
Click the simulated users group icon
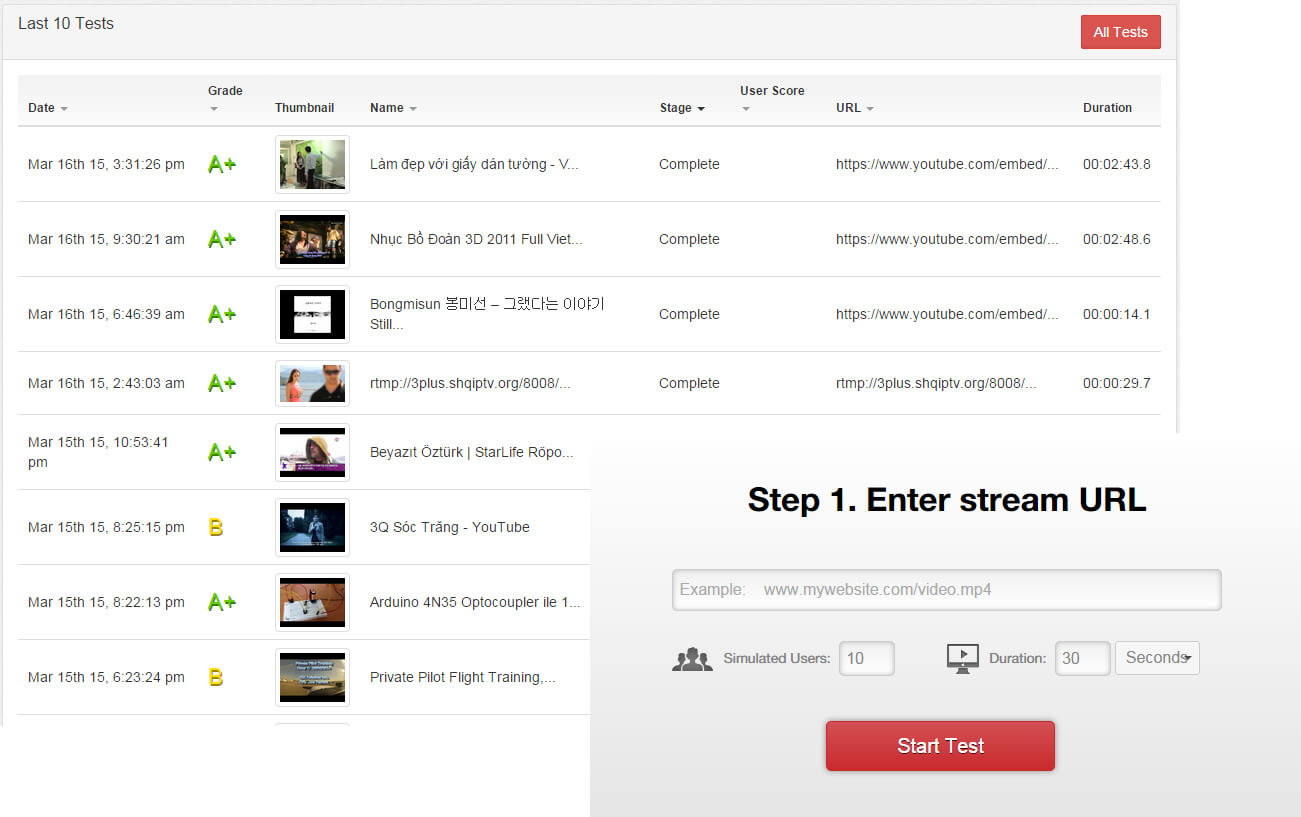coord(692,659)
